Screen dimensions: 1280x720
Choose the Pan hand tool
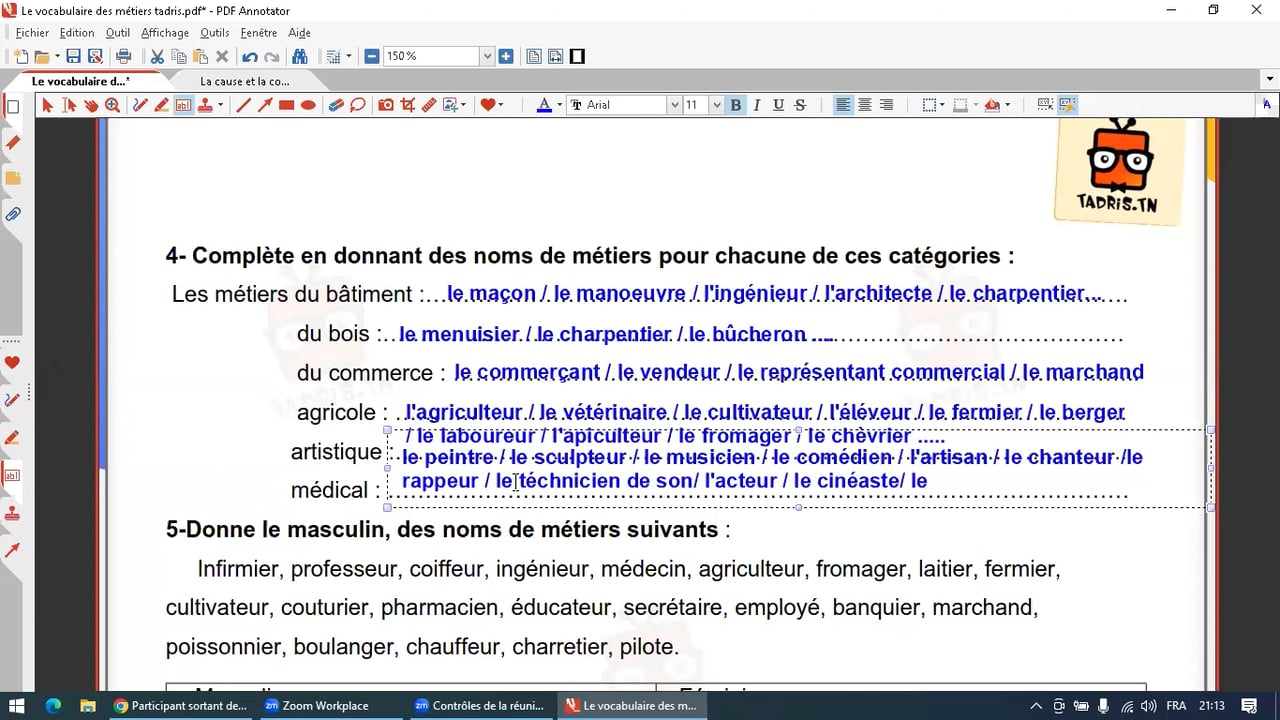[x=91, y=105]
